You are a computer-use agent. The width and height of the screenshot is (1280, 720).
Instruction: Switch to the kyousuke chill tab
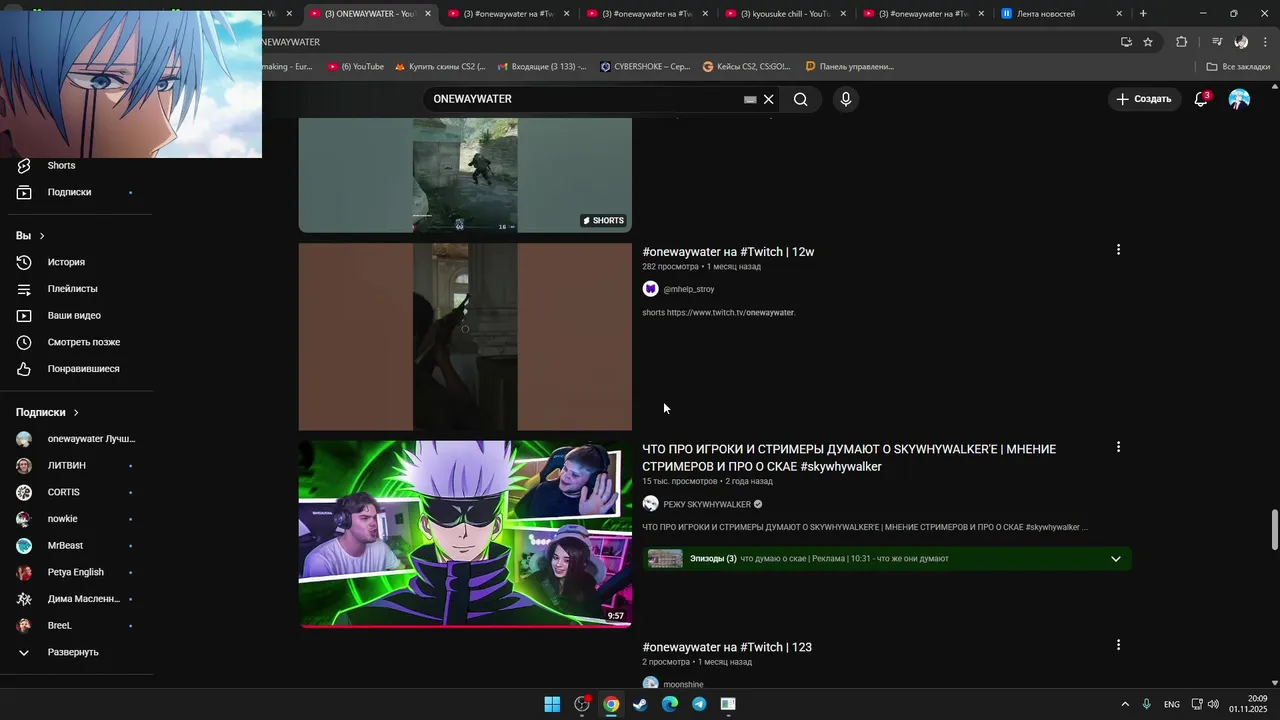point(786,14)
